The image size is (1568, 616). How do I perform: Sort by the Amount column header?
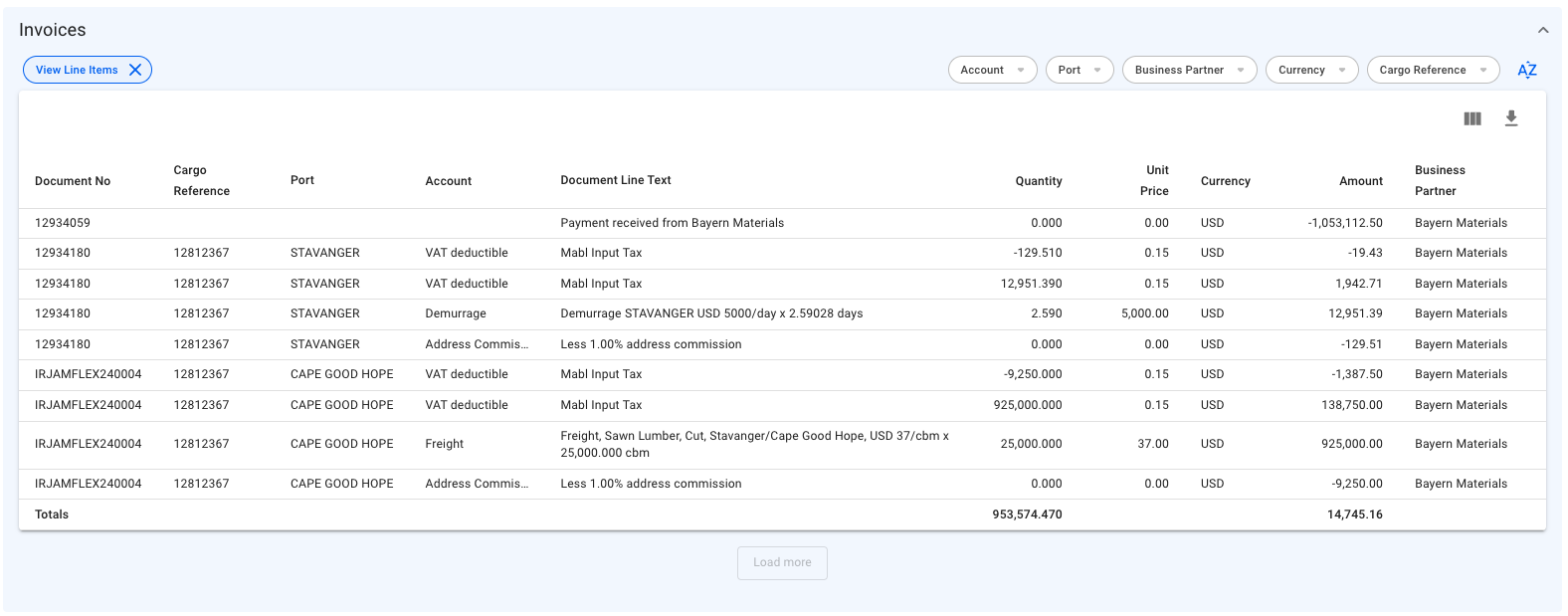click(x=1360, y=181)
